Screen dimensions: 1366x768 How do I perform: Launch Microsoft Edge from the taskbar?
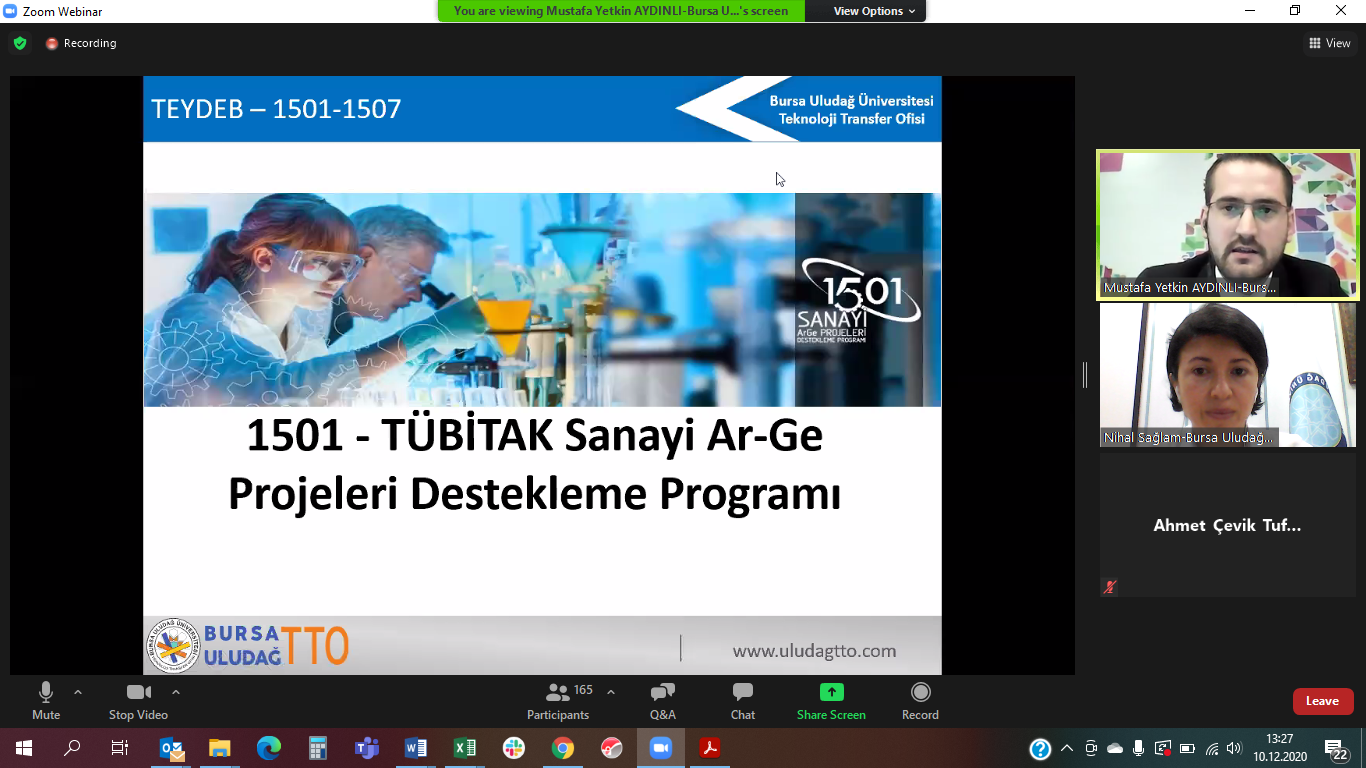tap(269, 748)
